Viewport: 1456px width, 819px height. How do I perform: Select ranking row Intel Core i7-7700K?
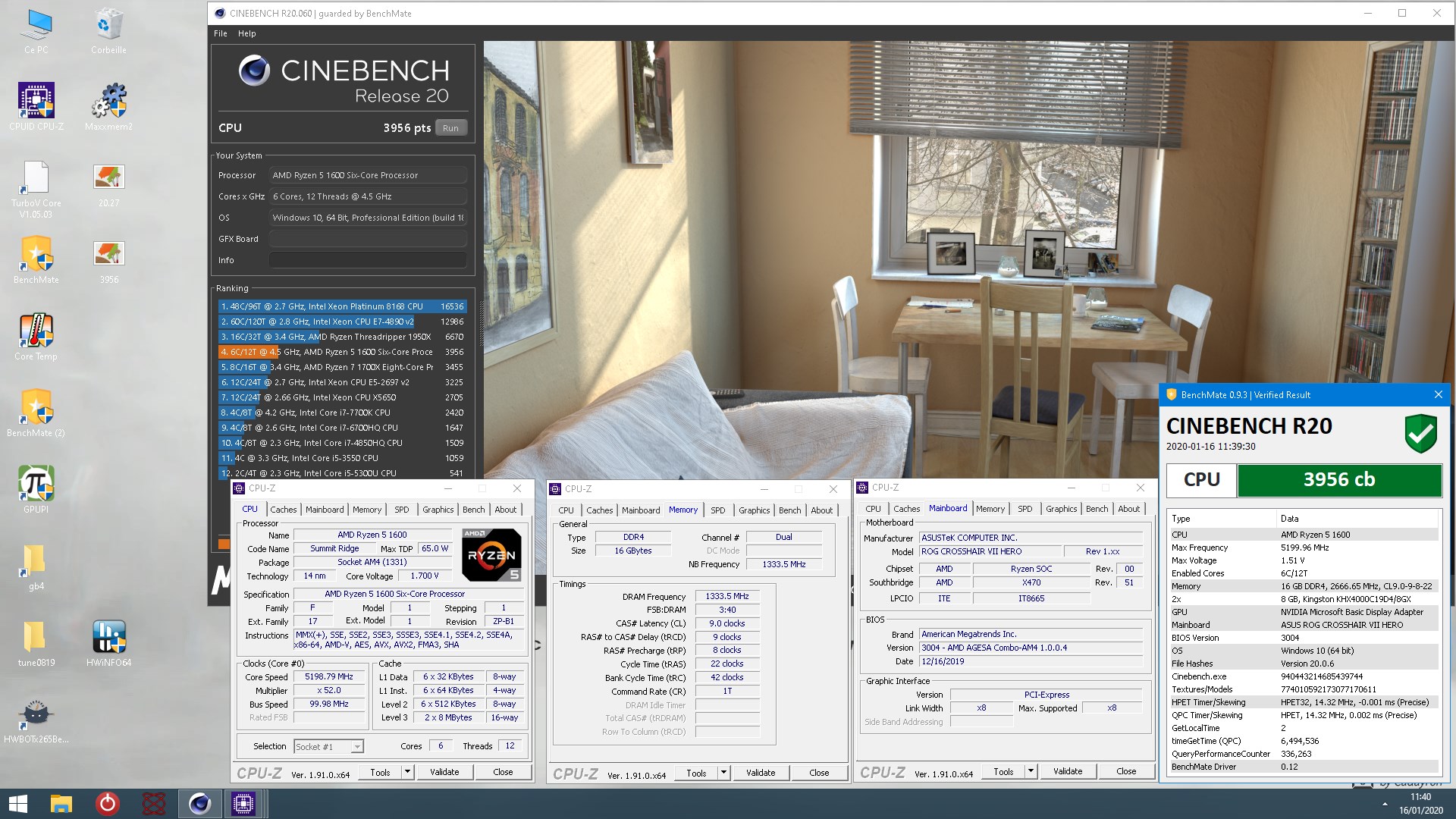(342, 413)
